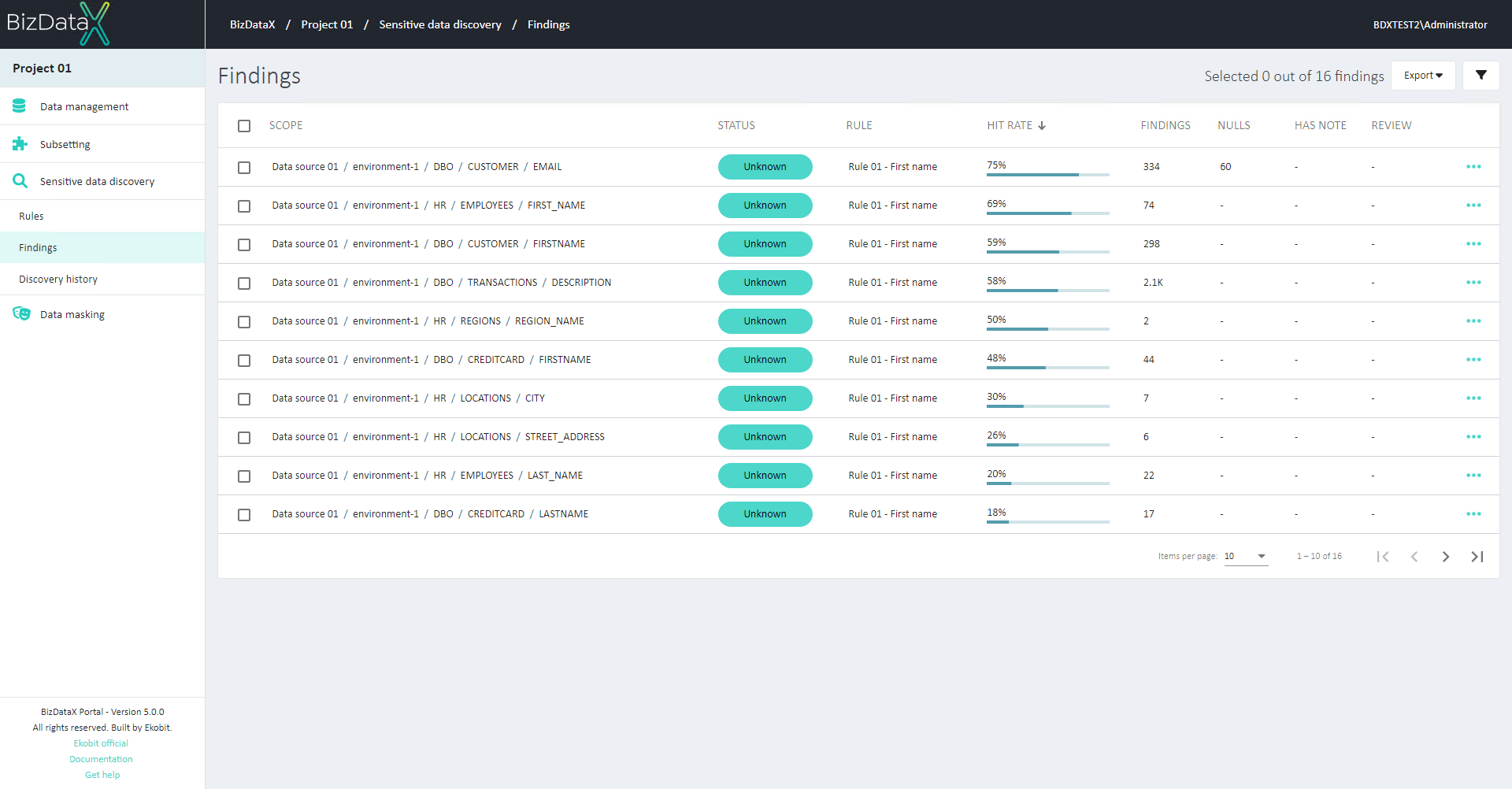Viewport: 1512px width, 789px height.
Task: Open the Sensitive data discovery menu
Action: pyautogui.click(x=102, y=181)
